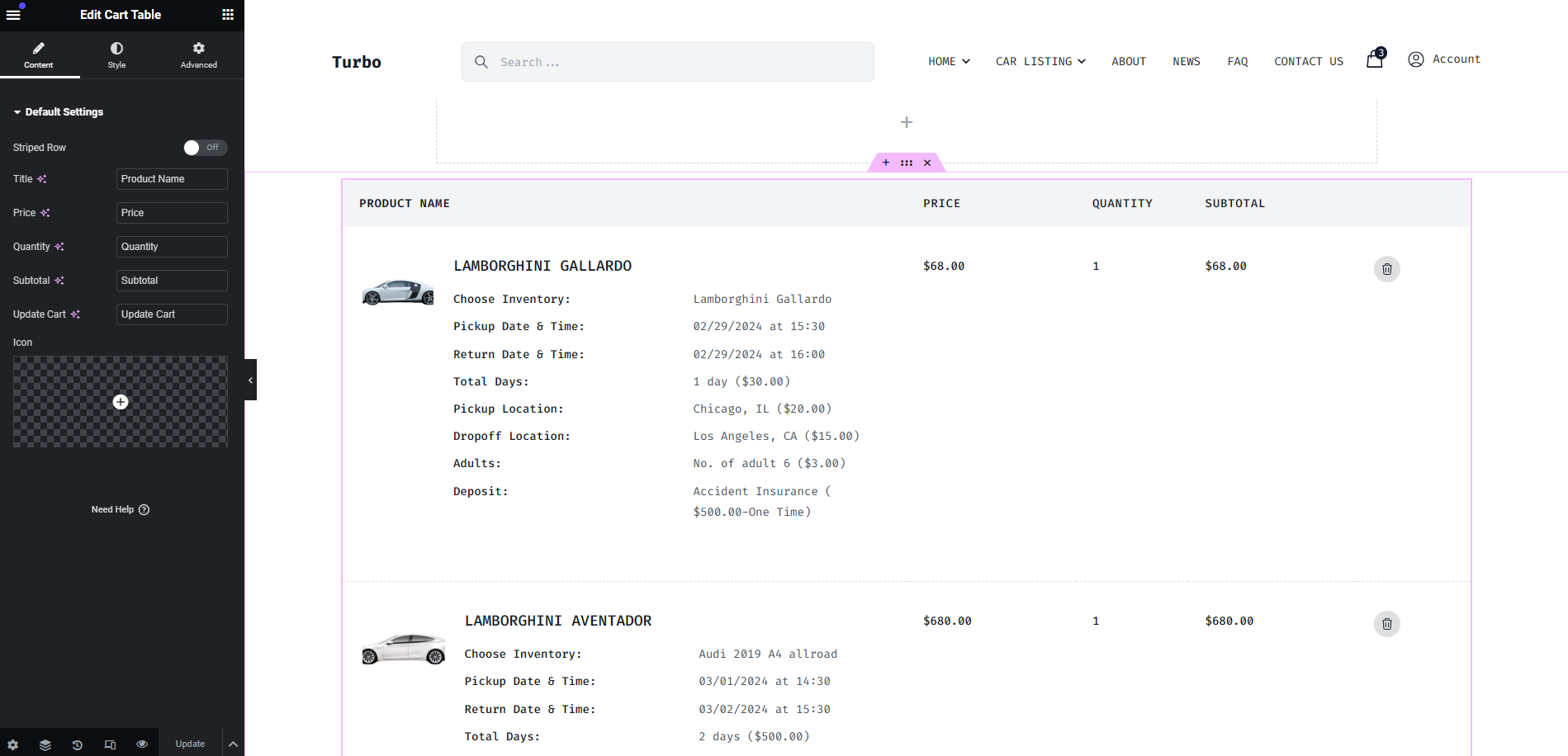
Task: Open LAMBORGHINI GALLARDO product title
Action: click(x=542, y=266)
